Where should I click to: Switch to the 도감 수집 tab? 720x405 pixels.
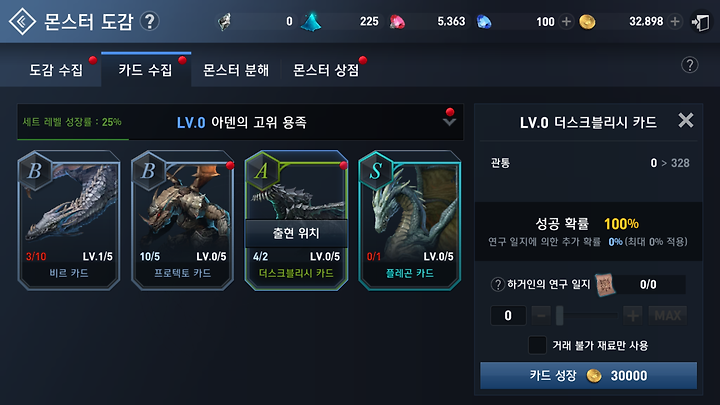click(56, 70)
